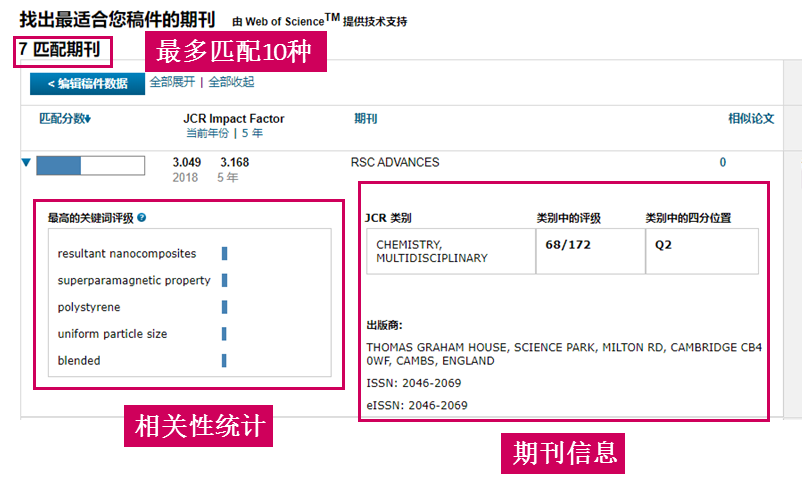Click the 出版商 label
802x492 pixels.
(385, 325)
